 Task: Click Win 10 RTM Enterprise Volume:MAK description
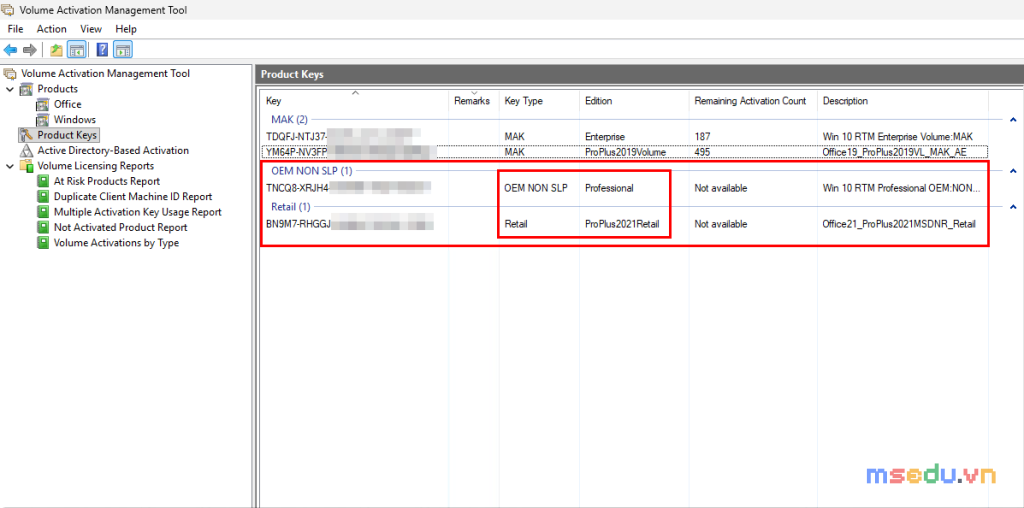tap(897, 136)
